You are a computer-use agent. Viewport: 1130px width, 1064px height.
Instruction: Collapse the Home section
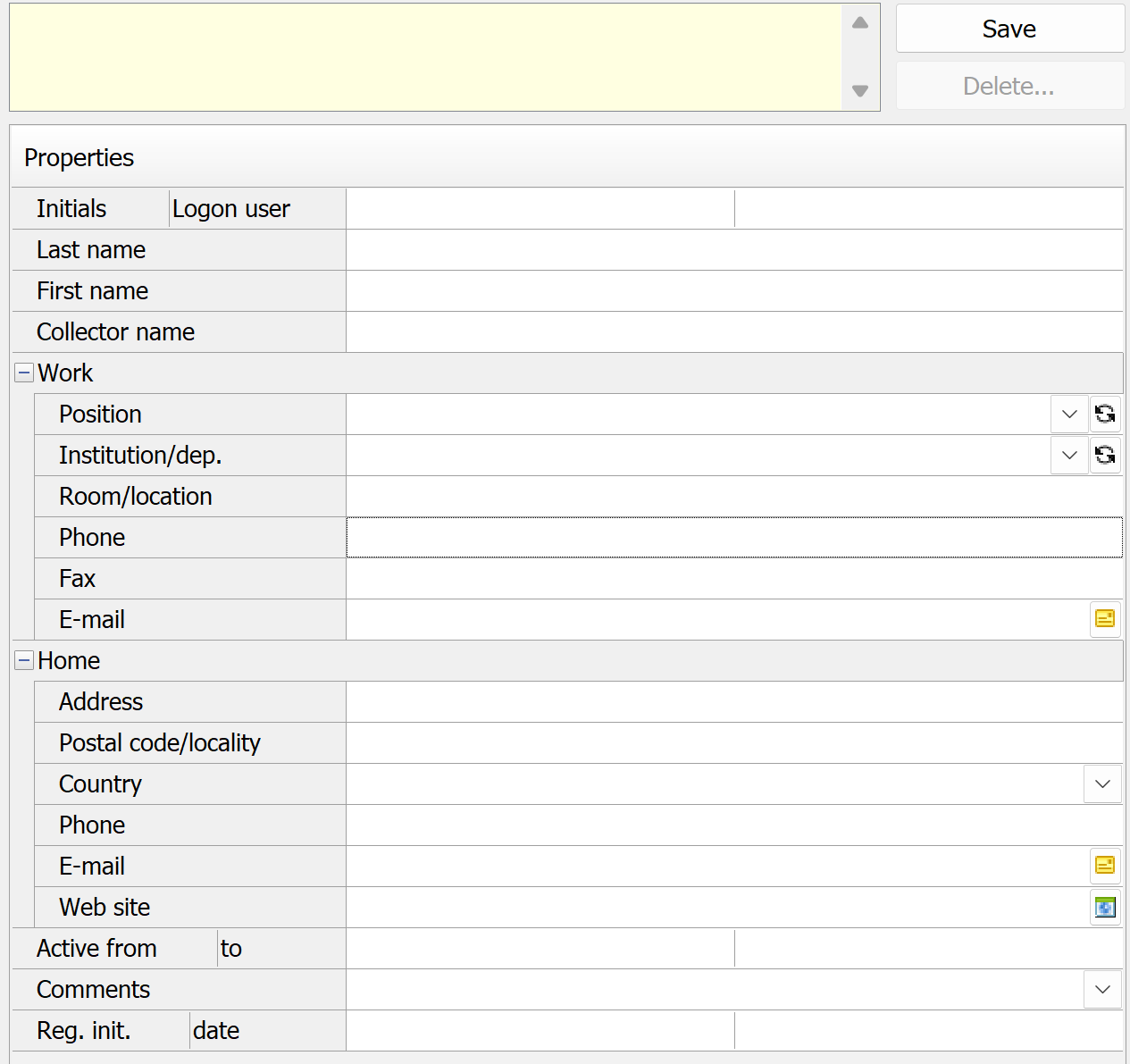(24, 661)
